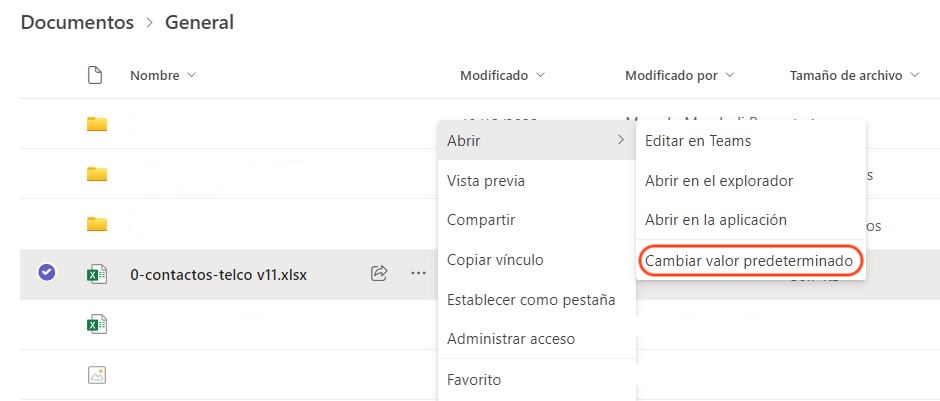Sort using the Nombre column dropdown
The width and height of the screenshot is (940, 401).
(x=191, y=76)
